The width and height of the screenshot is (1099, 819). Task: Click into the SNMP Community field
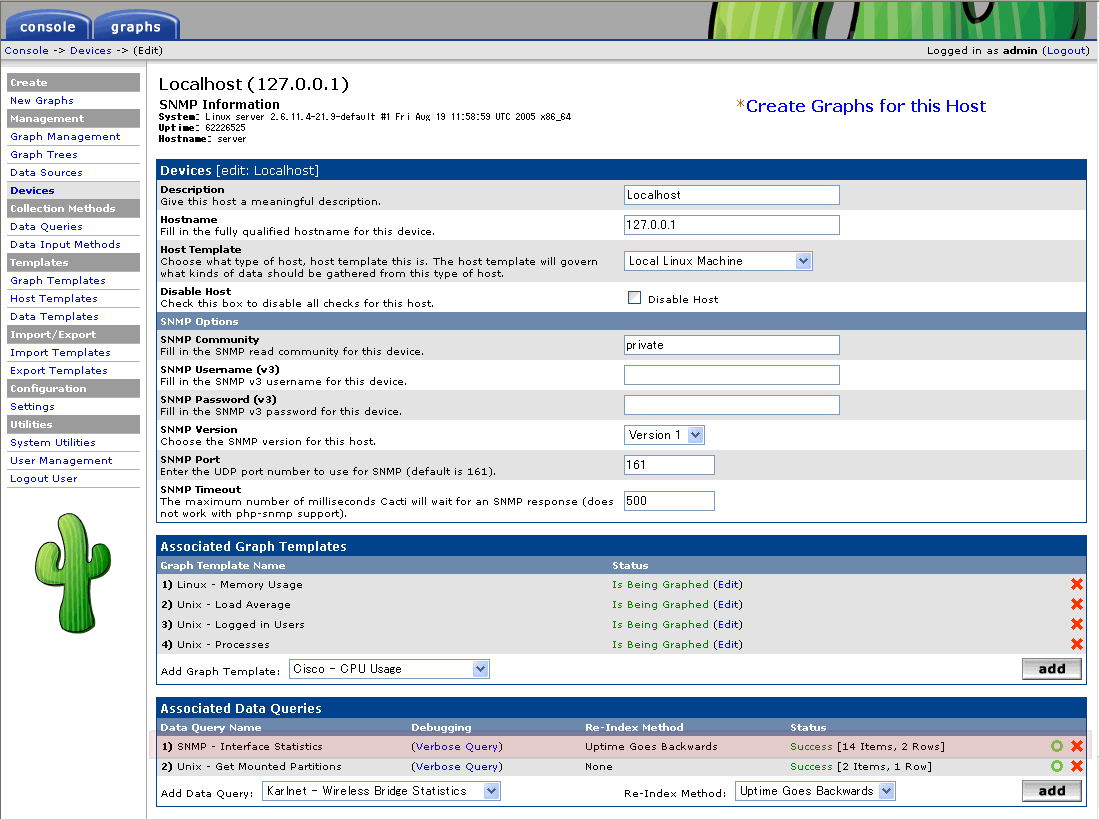coord(731,345)
